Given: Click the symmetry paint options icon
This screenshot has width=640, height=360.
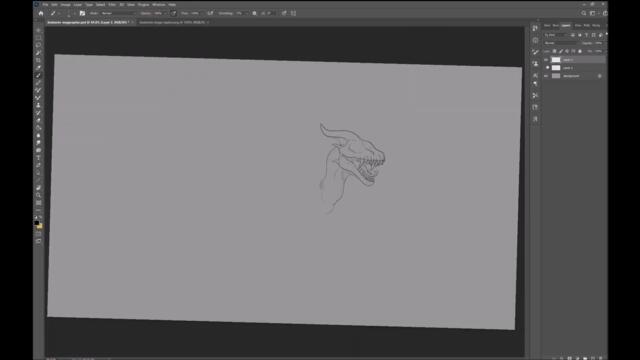Looking at the screenshot, I should pyautogui.click(x=293, y=13).
